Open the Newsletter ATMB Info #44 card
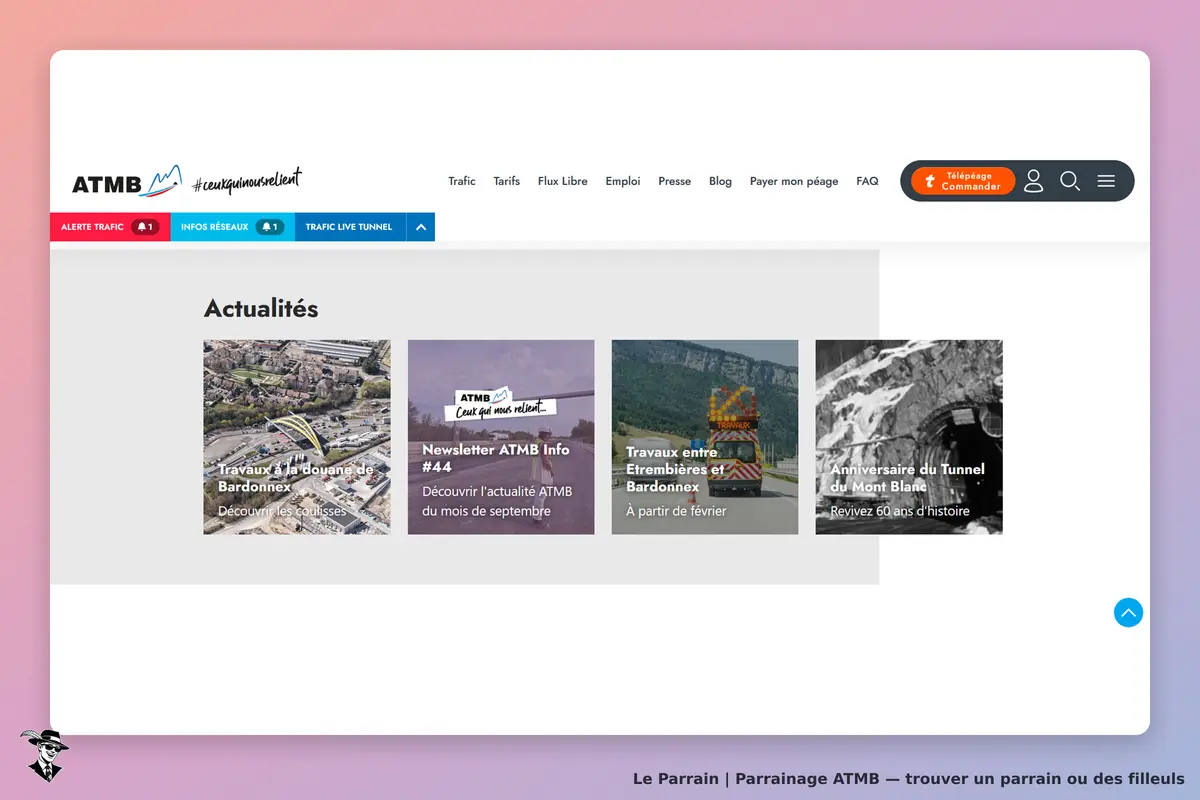 (x=501, y=437)
